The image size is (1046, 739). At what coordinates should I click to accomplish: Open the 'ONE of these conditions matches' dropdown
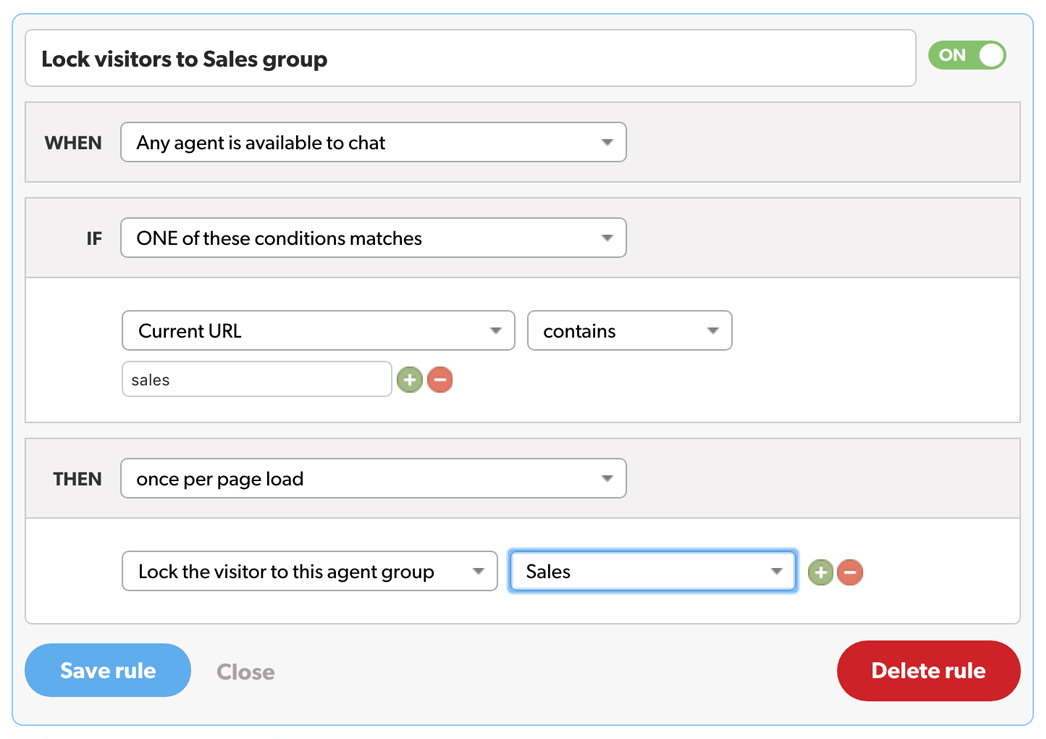[x=373, y=237]
